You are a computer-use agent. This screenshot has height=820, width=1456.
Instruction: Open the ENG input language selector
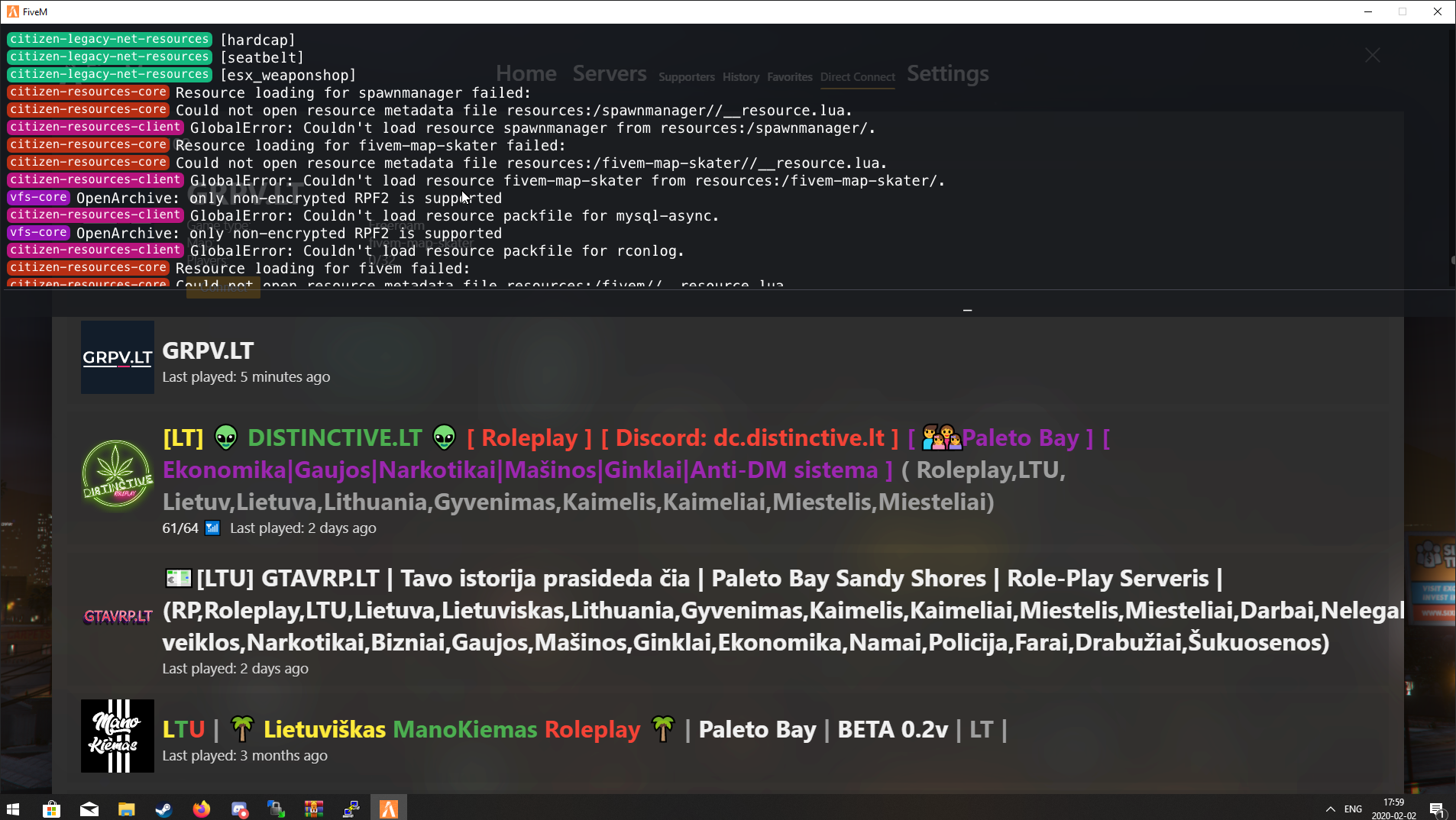coord(1353,809)
